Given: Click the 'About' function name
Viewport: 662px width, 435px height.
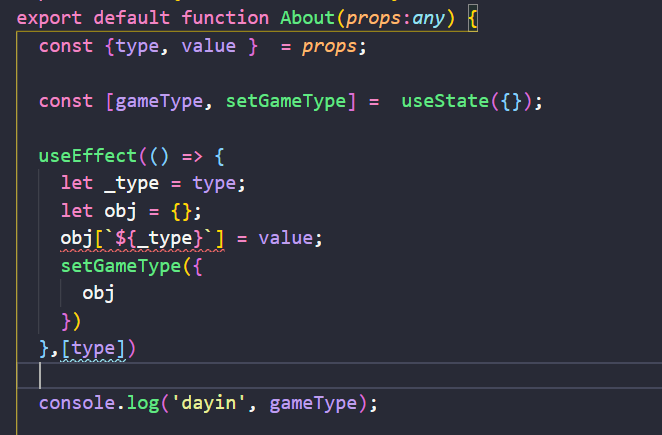Looking at the screenshot, I should coord(307,18).
